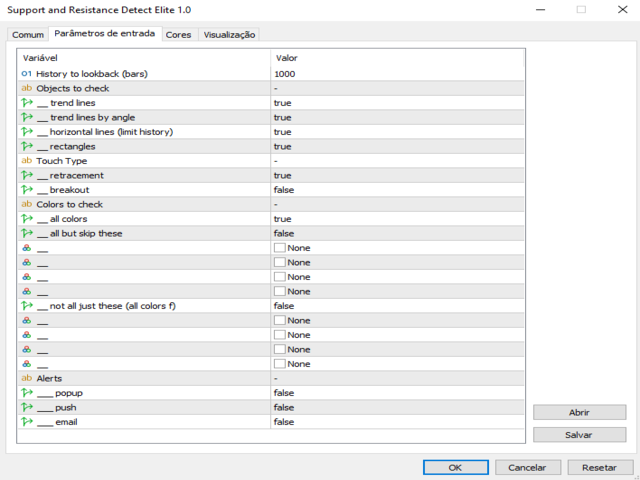Click the boolean icon beside push
This screenshot has height=480, width=640.
27,407
